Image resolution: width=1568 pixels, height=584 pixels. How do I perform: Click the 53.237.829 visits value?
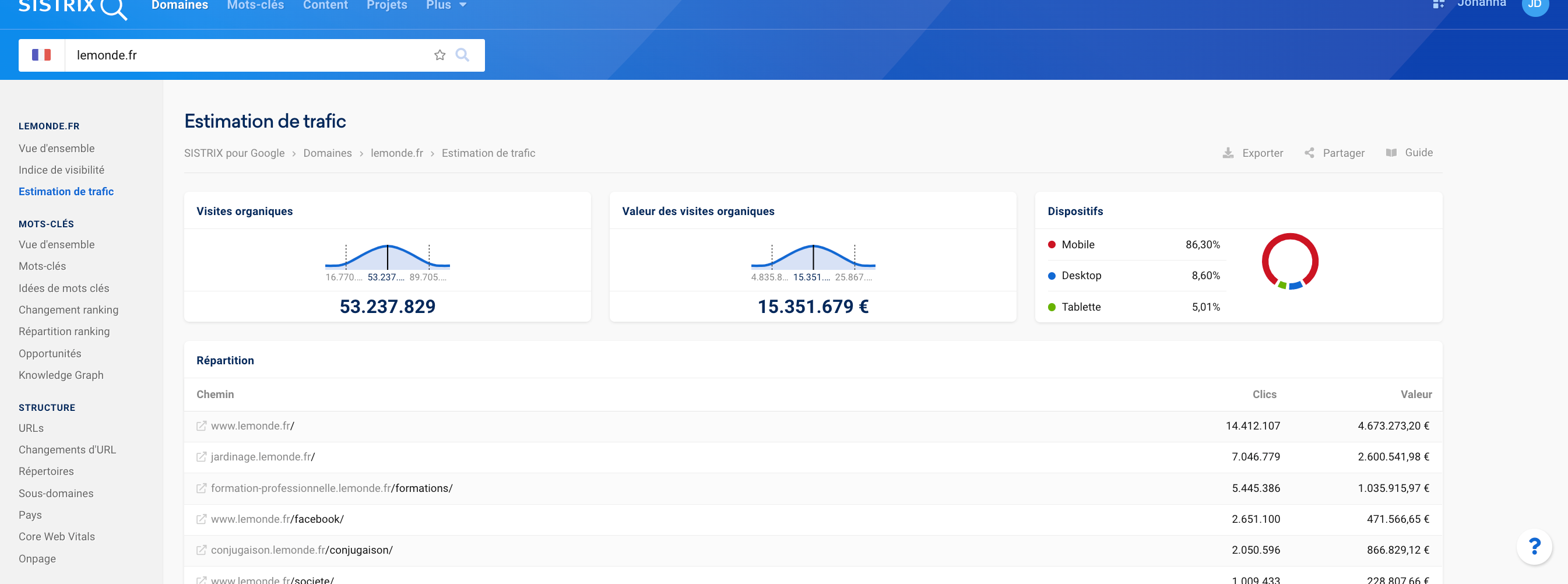[x=388, y=307]
